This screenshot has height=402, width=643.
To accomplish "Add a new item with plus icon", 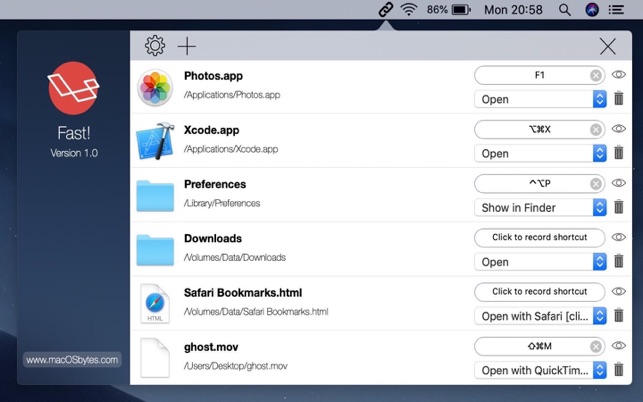I will pos(187,46).
